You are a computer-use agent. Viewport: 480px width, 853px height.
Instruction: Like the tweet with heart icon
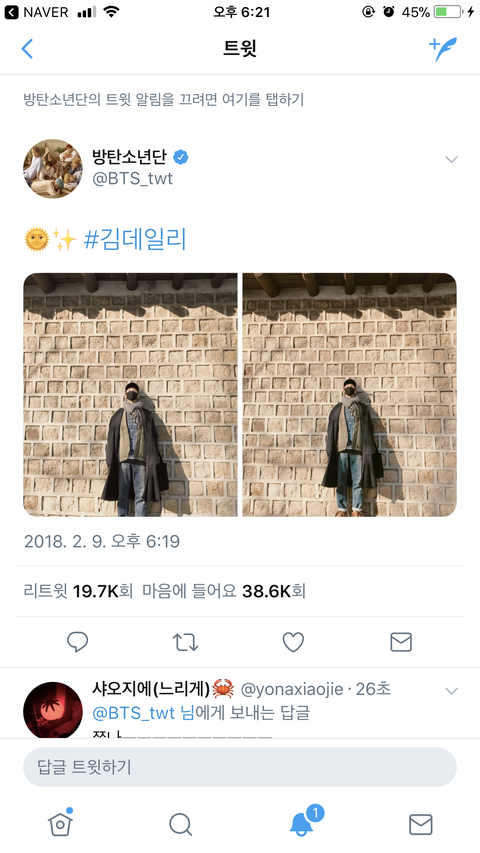pos(293,642)
